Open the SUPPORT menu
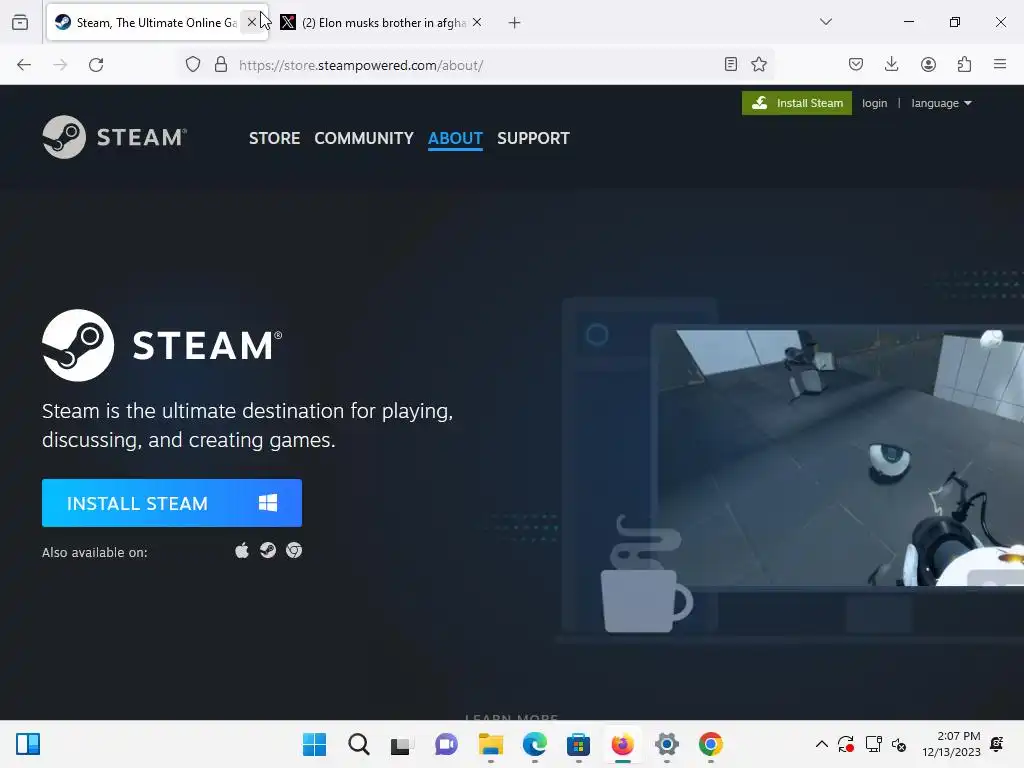The width and height of the screenshot is (1024, 768). click(533, 138)
